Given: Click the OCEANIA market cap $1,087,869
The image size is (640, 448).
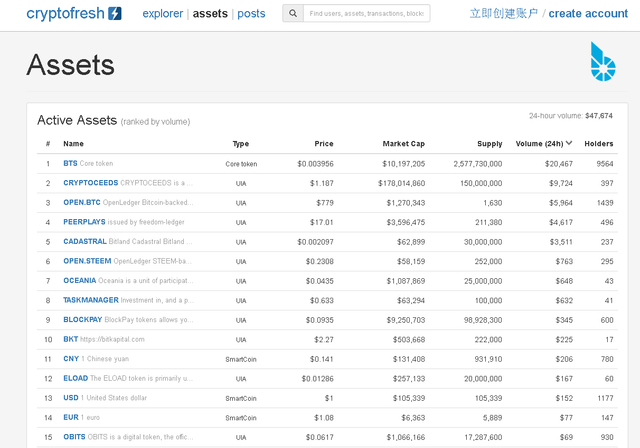Looking at the screenshot, I should click(406, 281).
